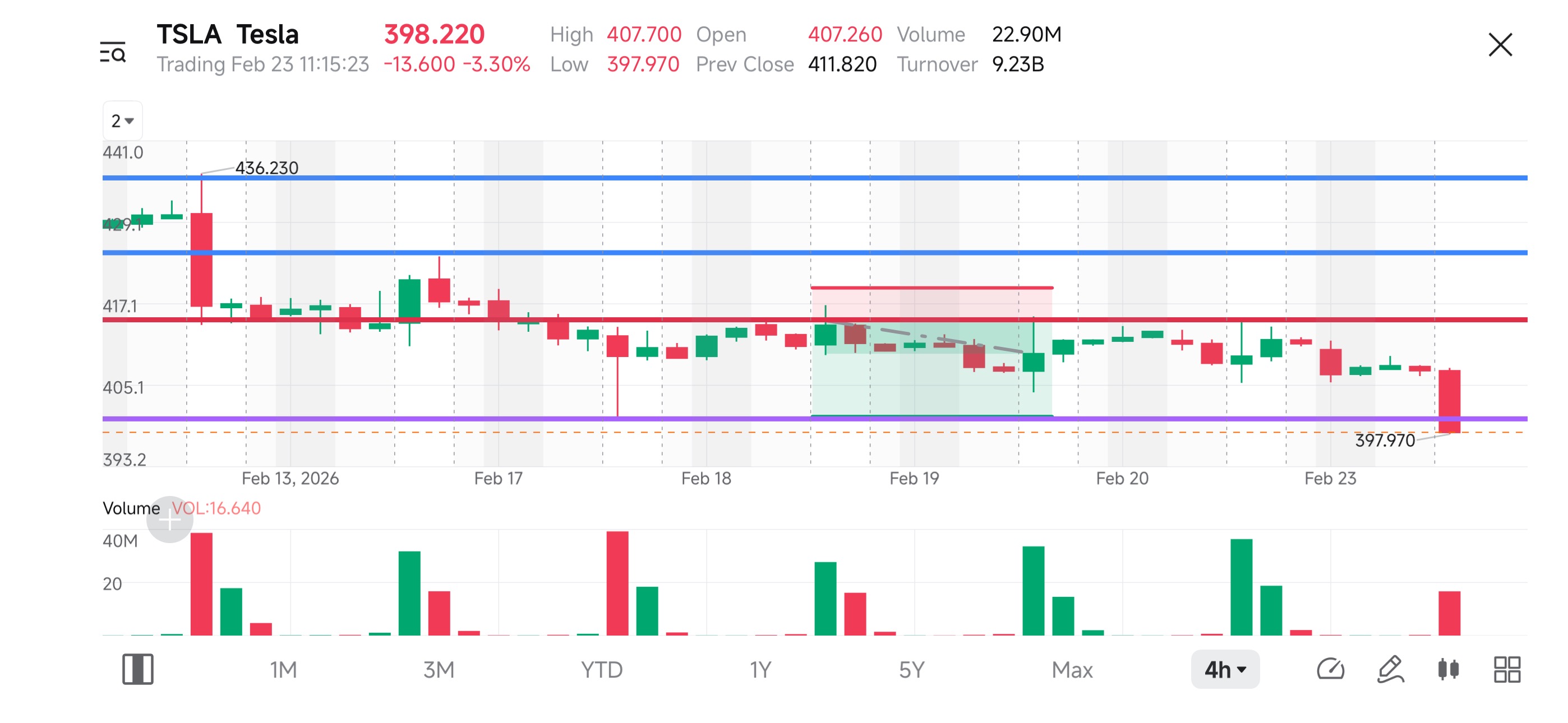Open the Volume indicator label
The width and height of the screenshot is (1568, 723).
(131, 508)
